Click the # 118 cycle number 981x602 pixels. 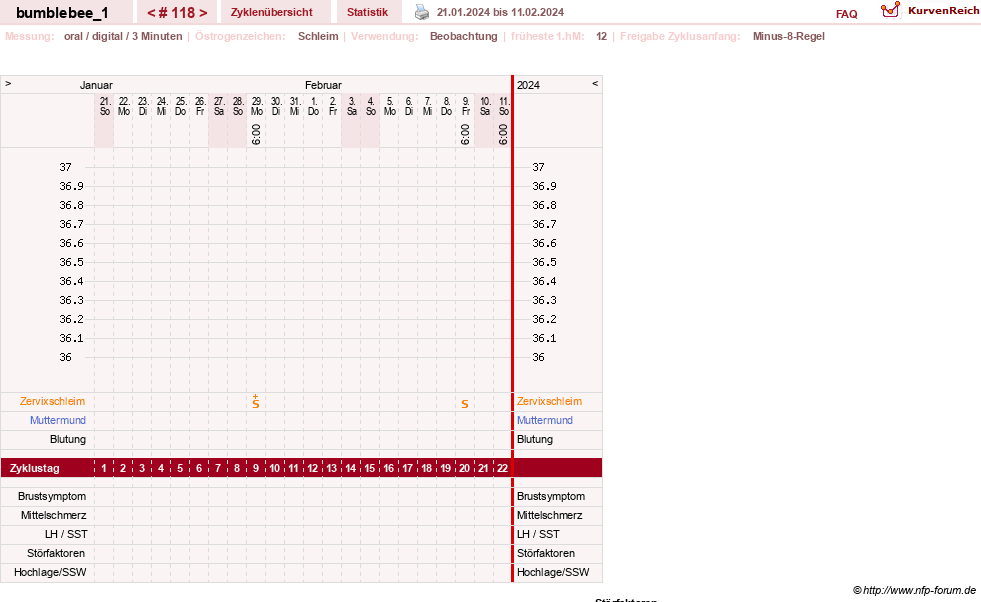(177, 13)
